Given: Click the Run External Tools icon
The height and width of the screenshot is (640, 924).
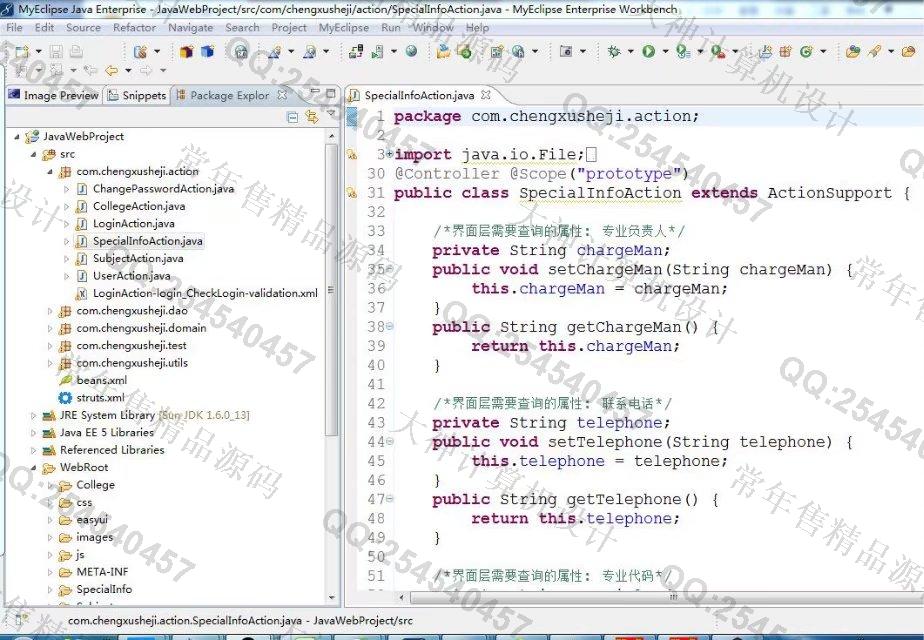Looking at the screenshot, I should tap(718, 52).
